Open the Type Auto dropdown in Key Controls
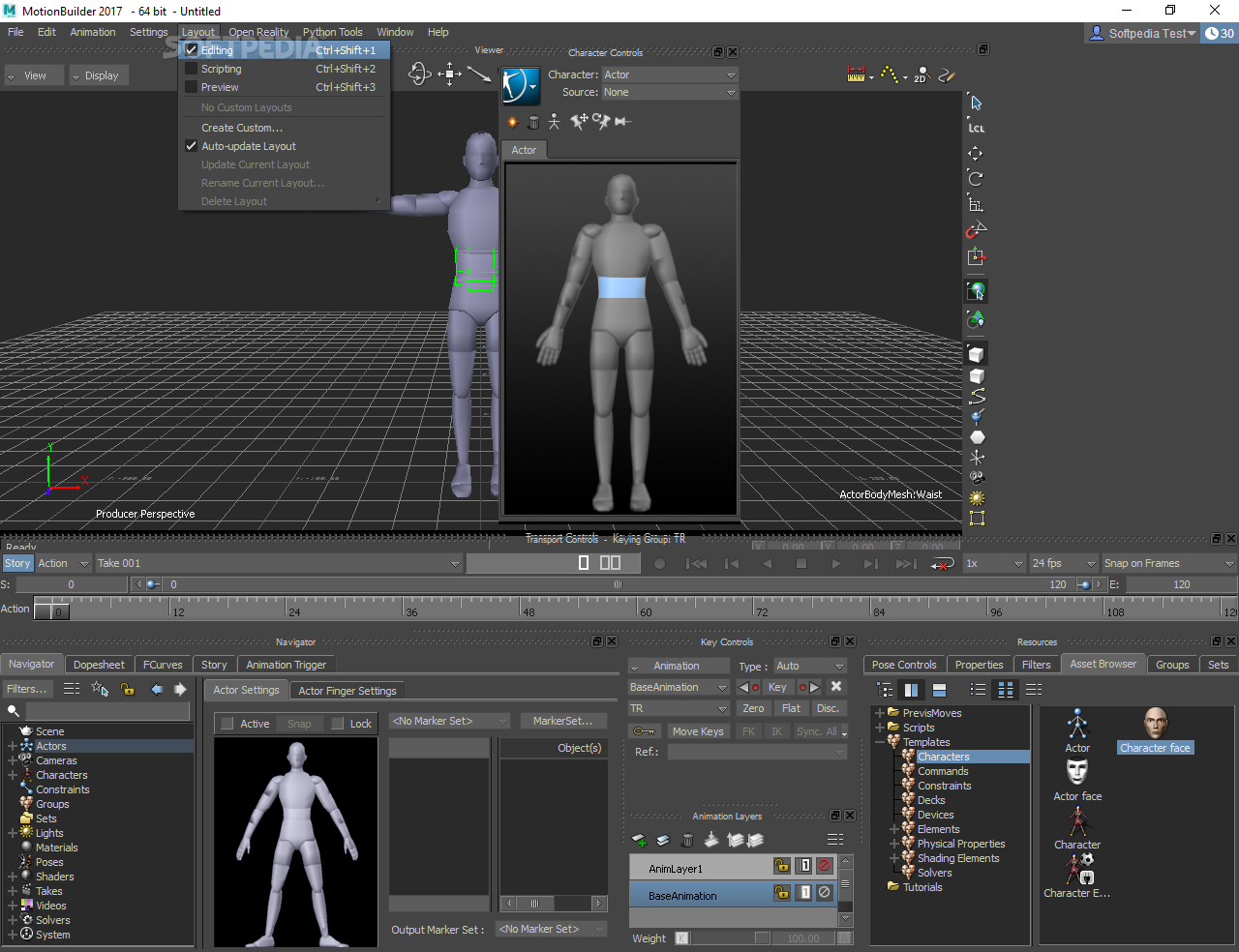This screenshot has width=1239, height=952. [x=810, y=666]
